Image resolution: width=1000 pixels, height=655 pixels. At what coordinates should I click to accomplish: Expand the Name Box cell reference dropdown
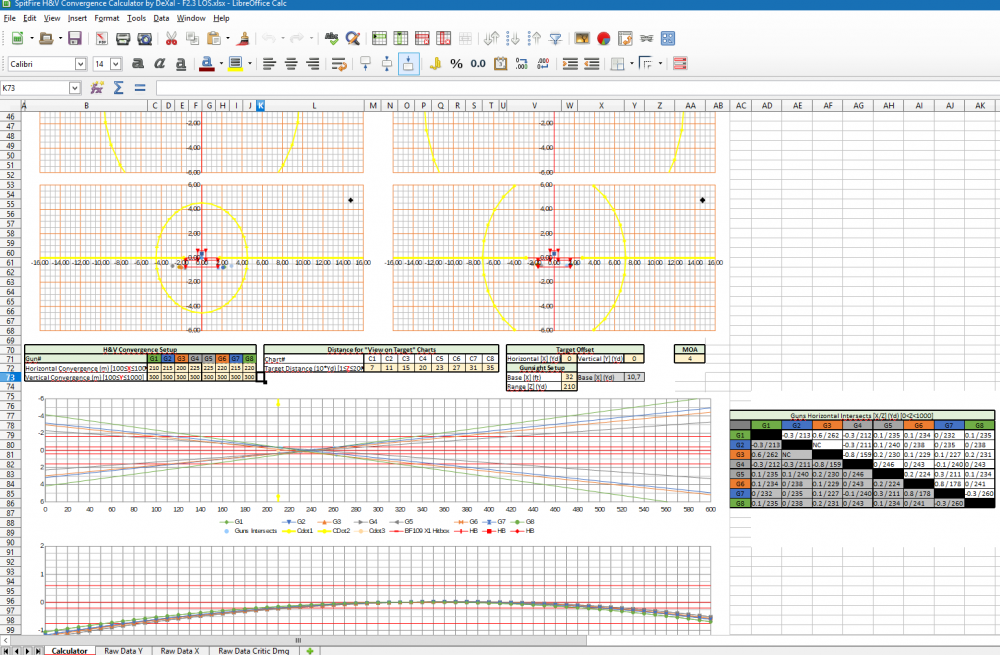pos(74,88)
